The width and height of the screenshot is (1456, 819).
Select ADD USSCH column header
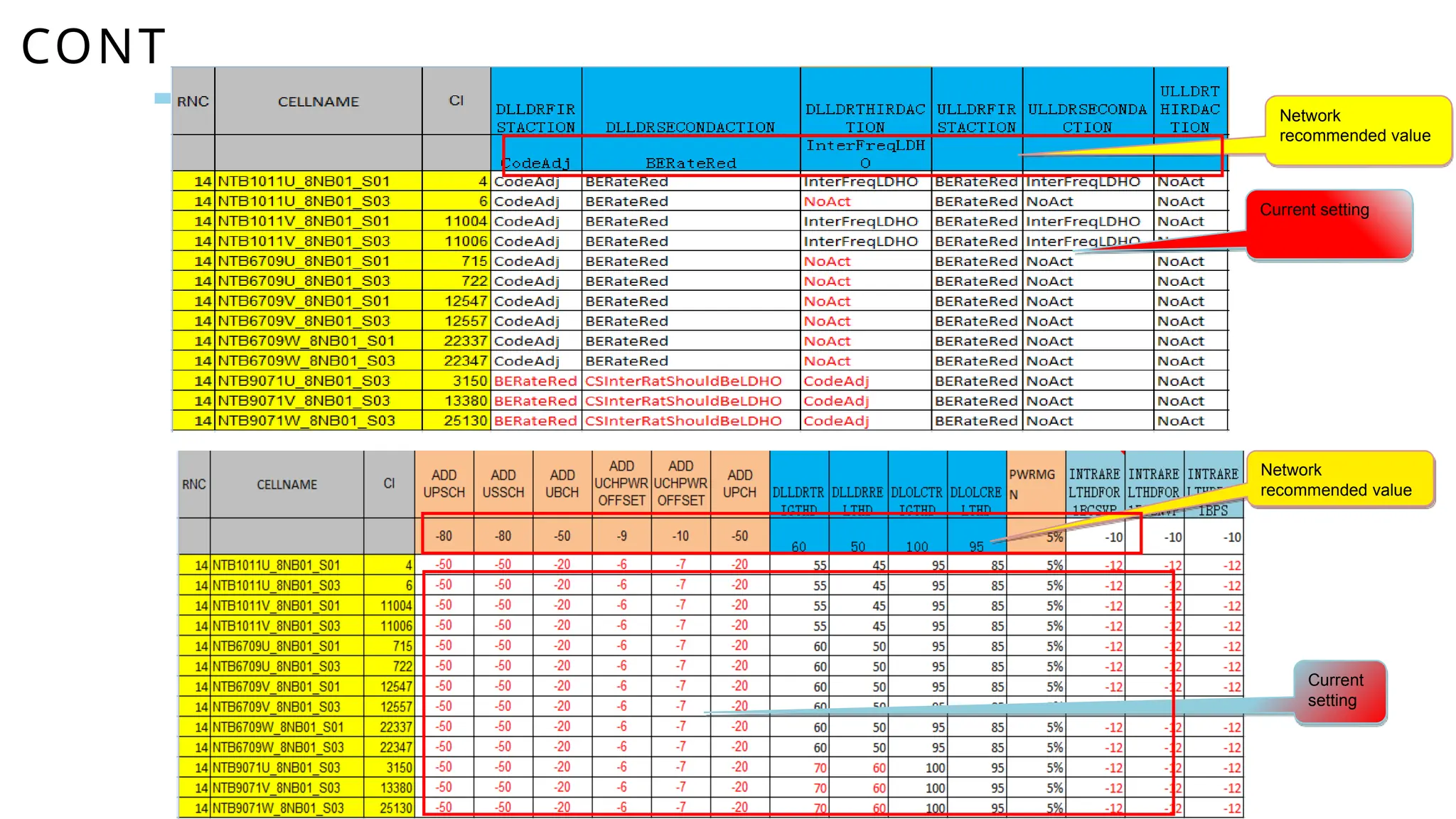click(x=503, y=484)
